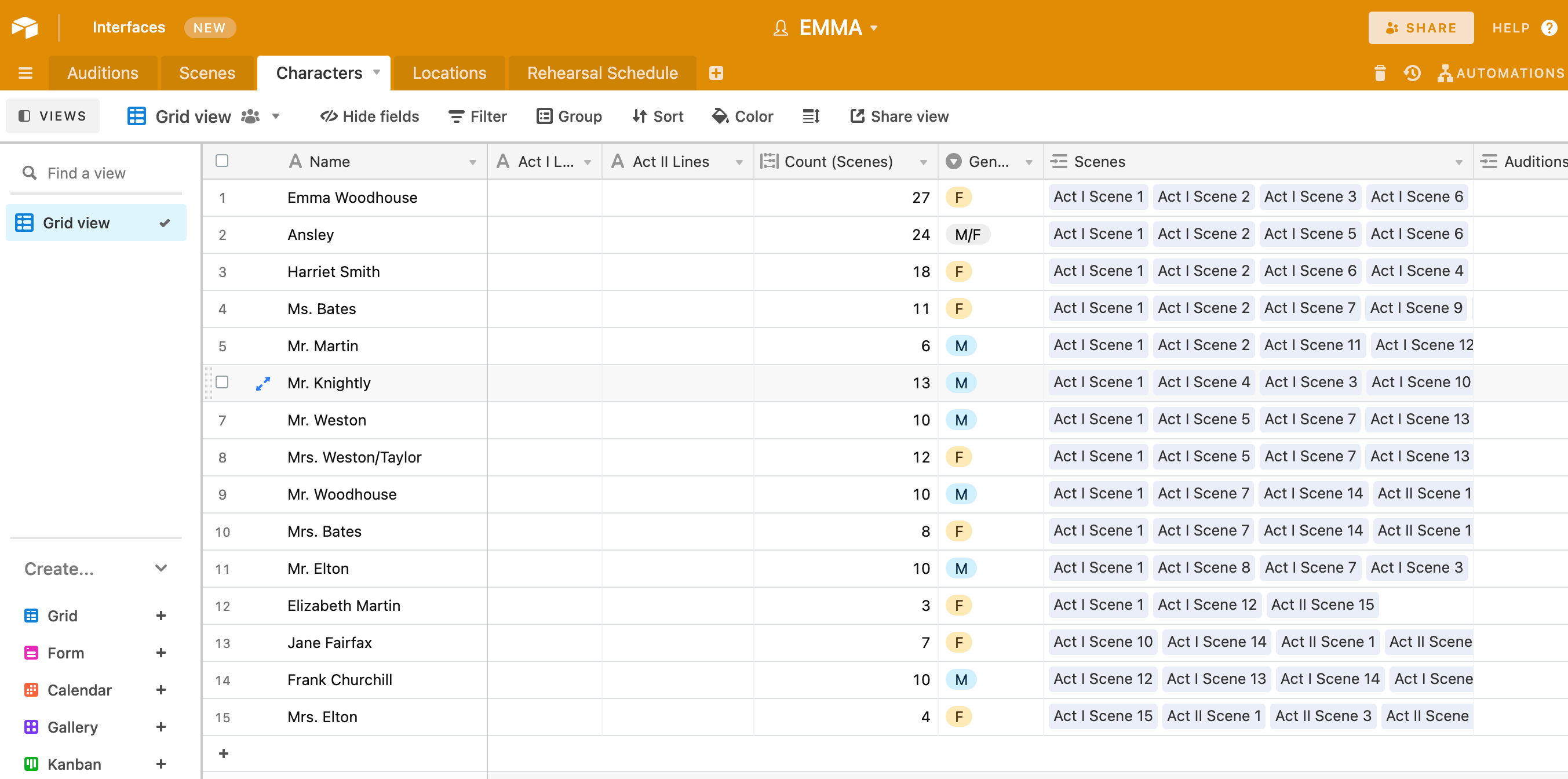Viewport: 1568px width, 779px height.
Task: Check the Mr. Knightly row checkbox
Action: [222, 382]
